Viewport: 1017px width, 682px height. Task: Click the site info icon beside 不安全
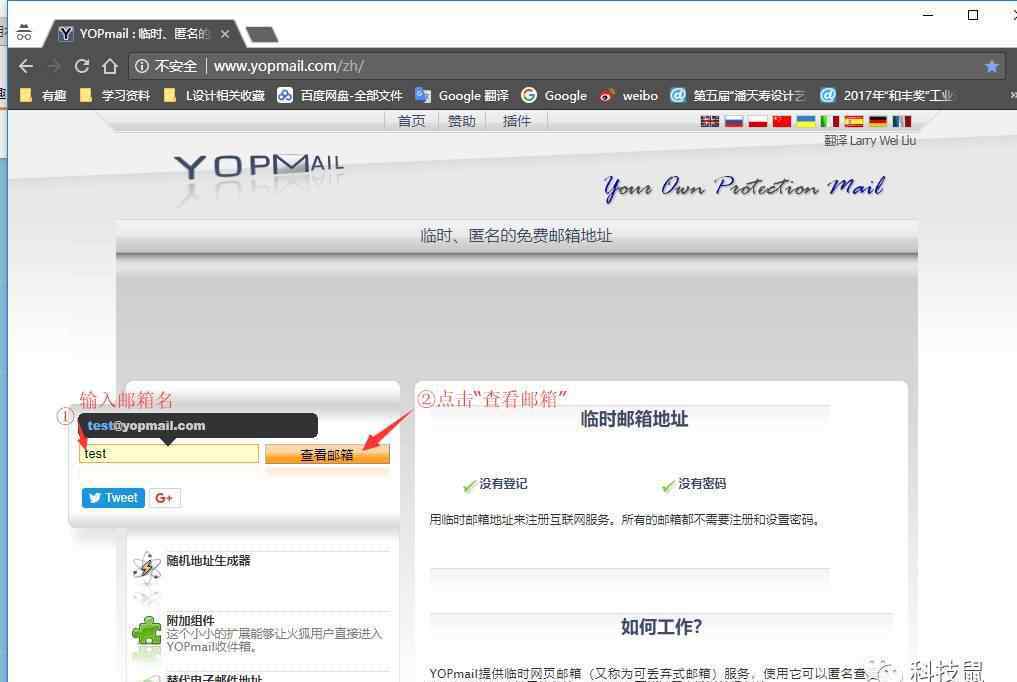[x=141, y=65]
